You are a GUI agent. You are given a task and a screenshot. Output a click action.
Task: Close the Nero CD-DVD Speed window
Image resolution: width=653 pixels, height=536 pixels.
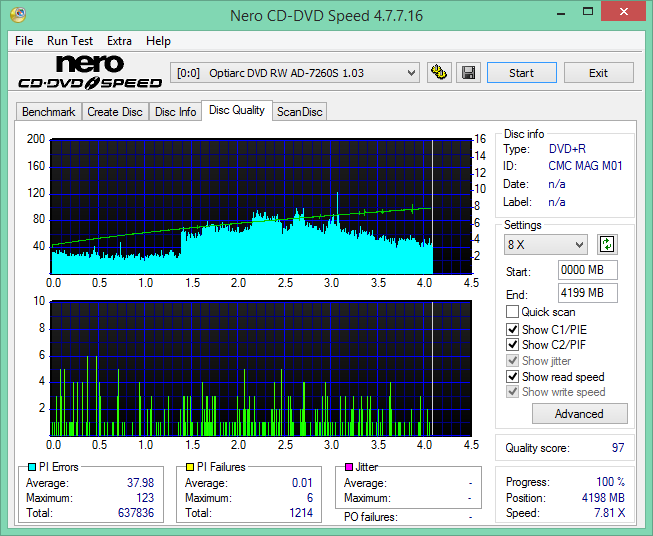click(624, 12)
